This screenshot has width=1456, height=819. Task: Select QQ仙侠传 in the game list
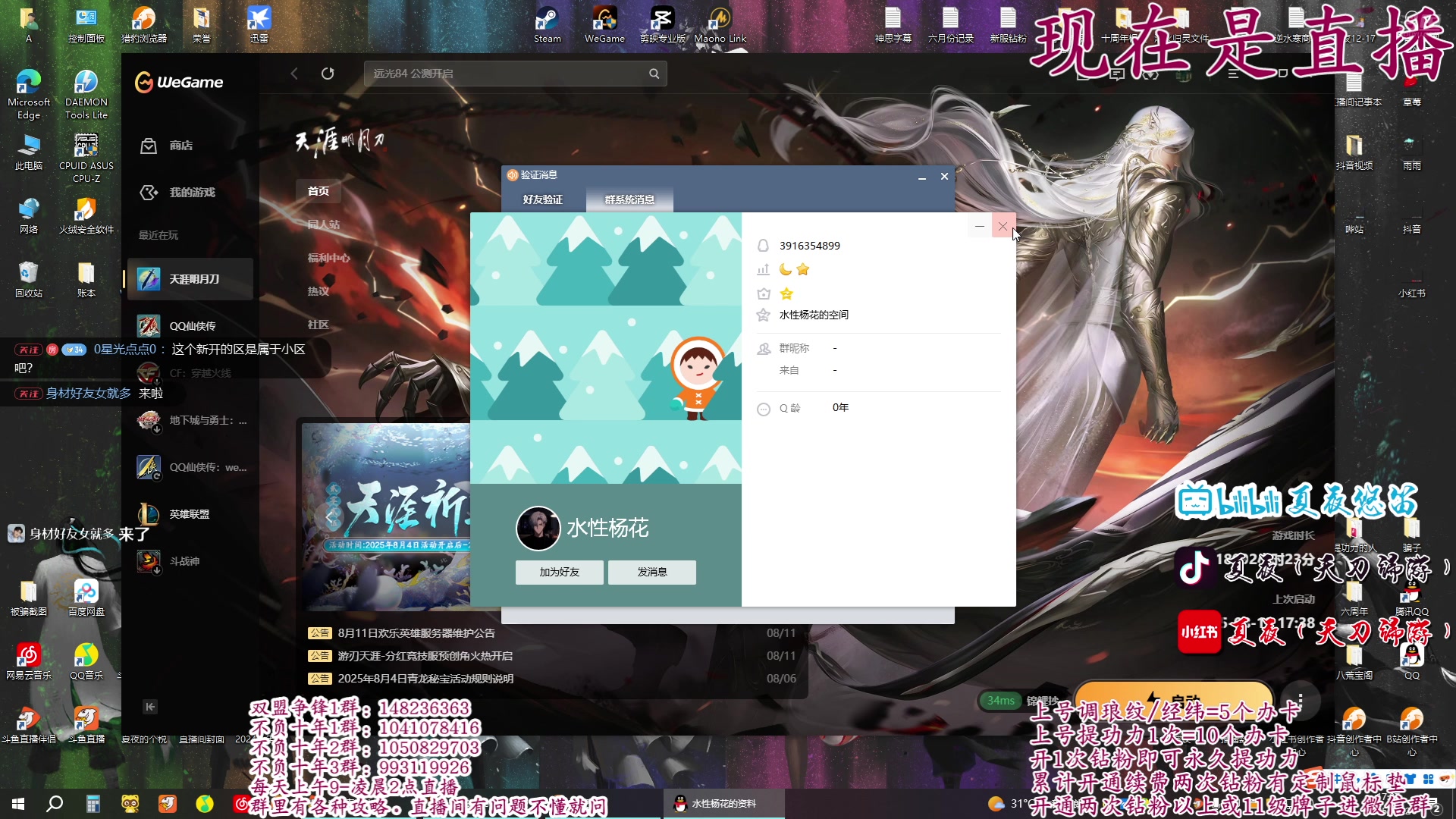[190, 326]
